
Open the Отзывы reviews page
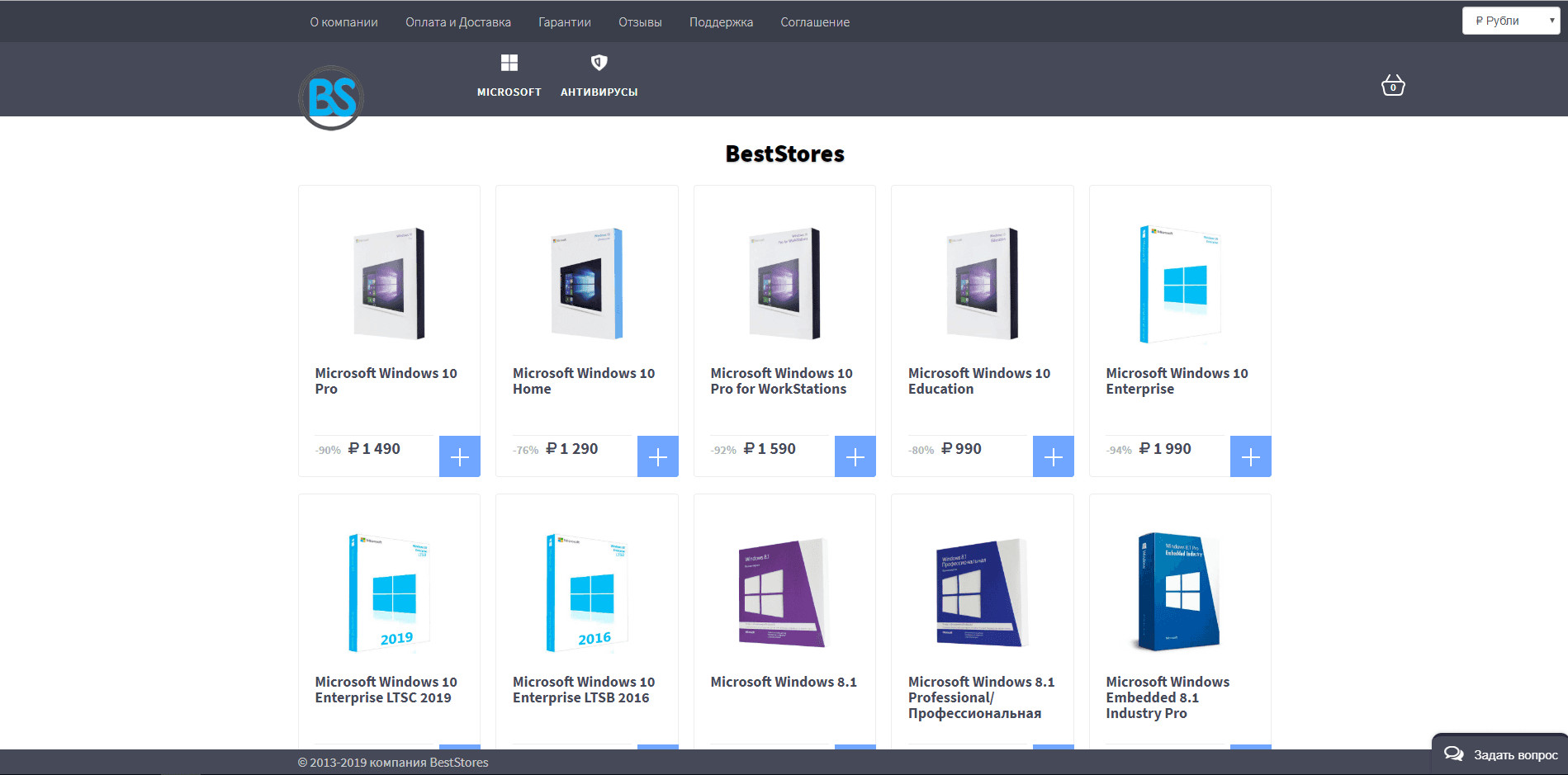tap(640, 22)
